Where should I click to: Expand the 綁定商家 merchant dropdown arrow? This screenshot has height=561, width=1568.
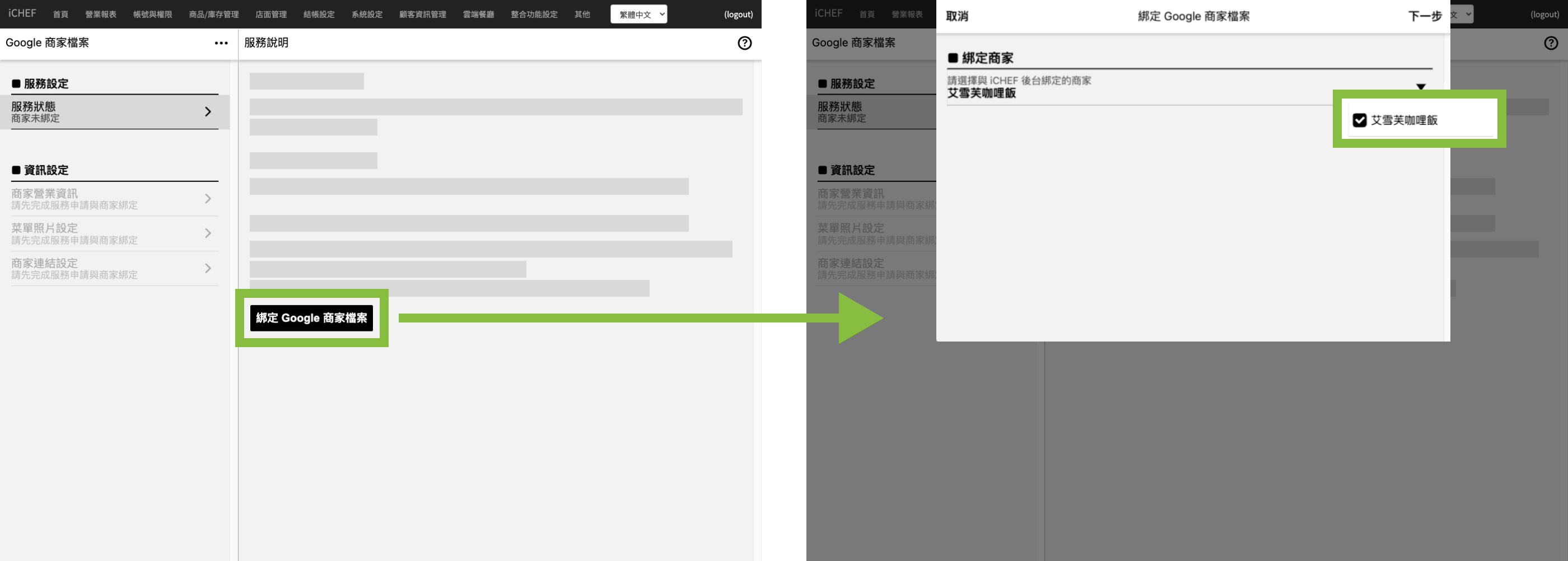coord(1421,87)
